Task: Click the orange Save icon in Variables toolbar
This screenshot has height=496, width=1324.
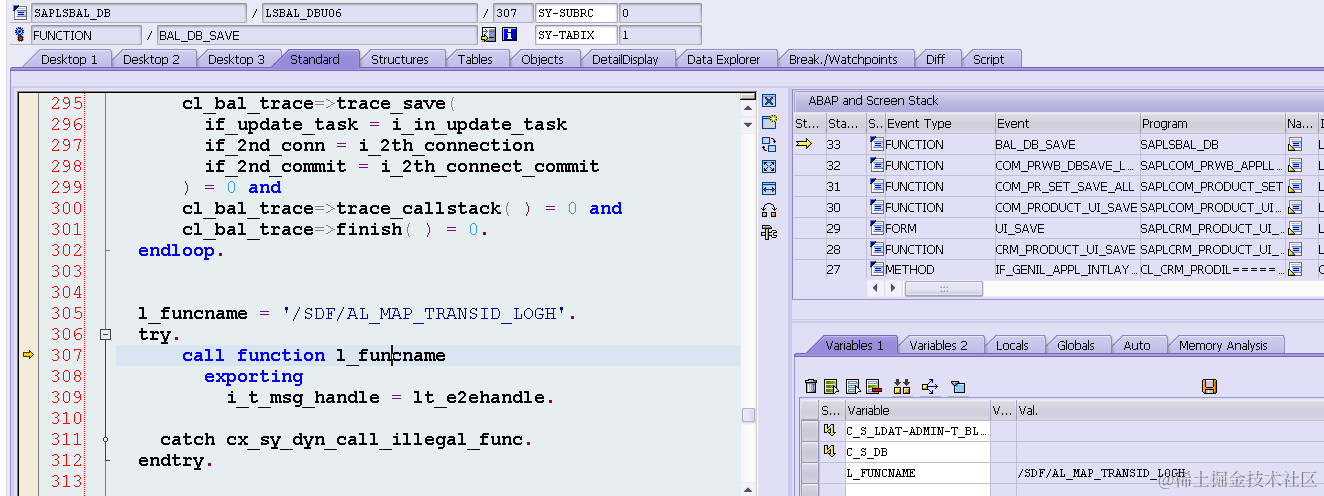Action: point(1209,386)
